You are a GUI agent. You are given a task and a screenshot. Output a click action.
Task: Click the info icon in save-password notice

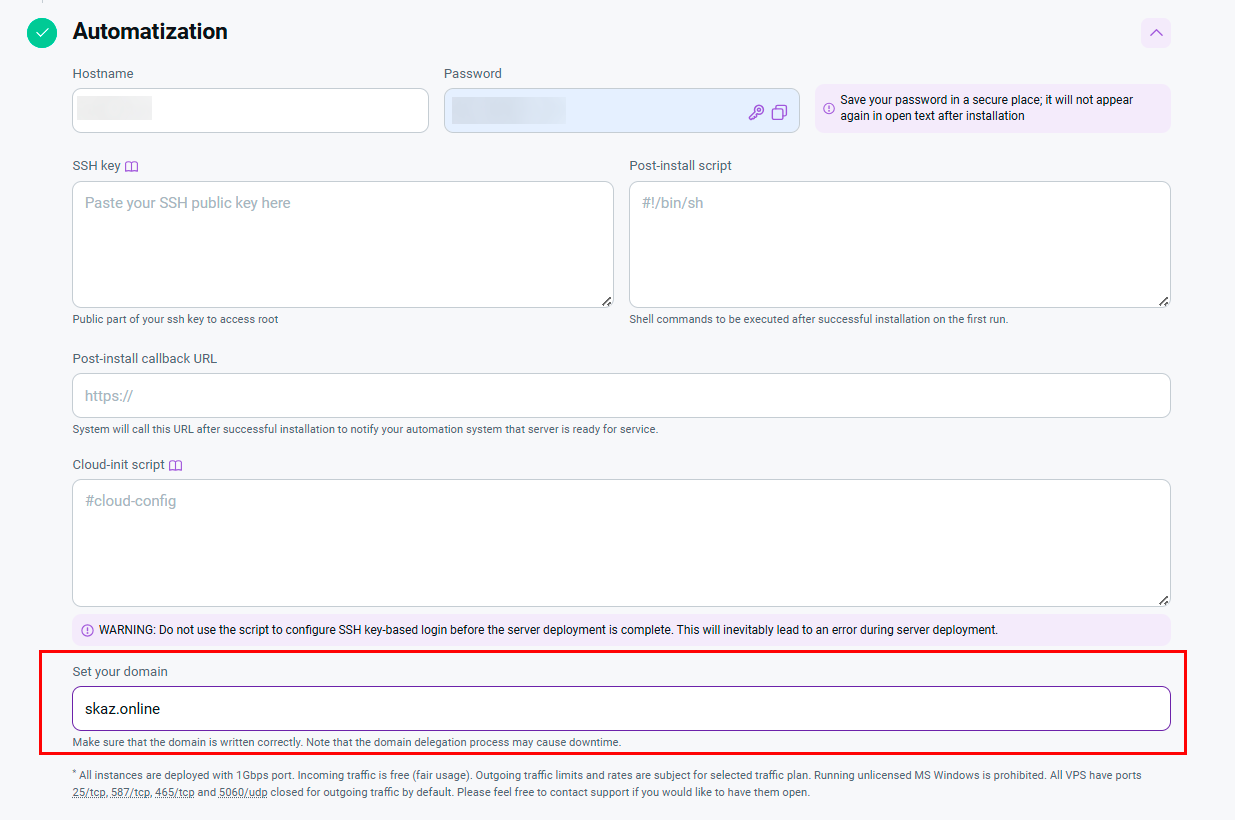(829, 108)
